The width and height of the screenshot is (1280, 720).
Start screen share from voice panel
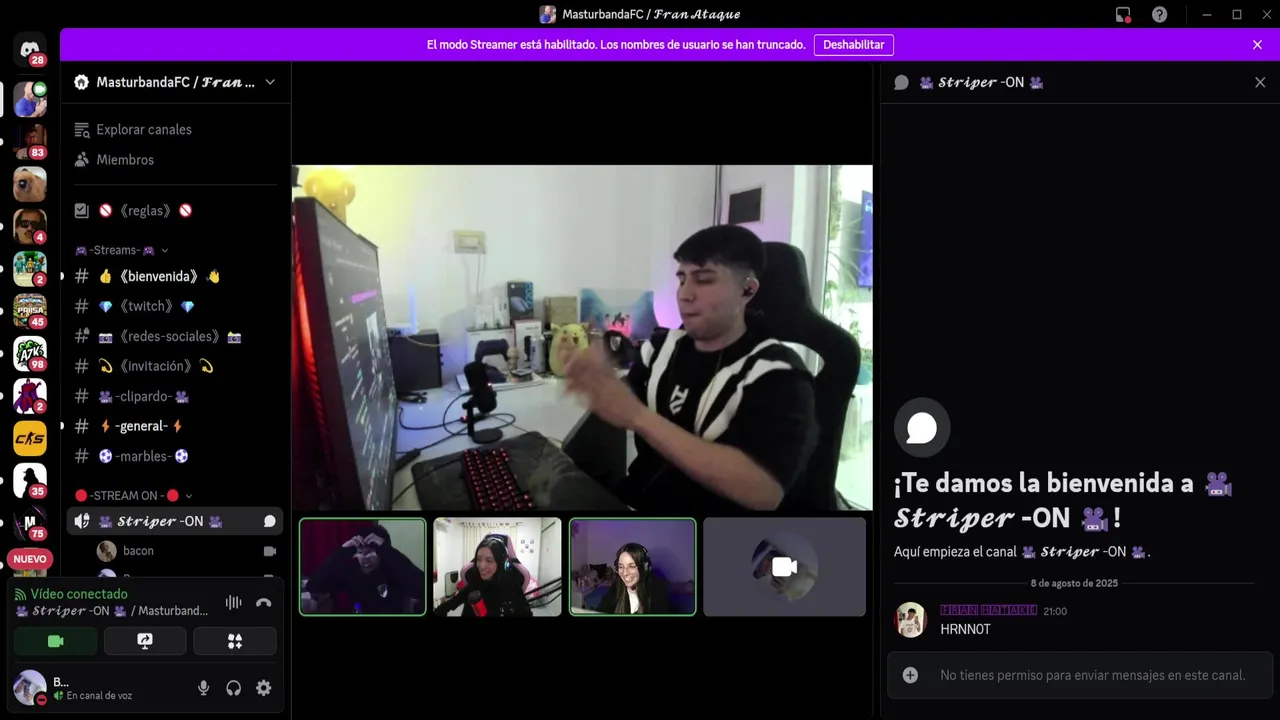(145, 641)
